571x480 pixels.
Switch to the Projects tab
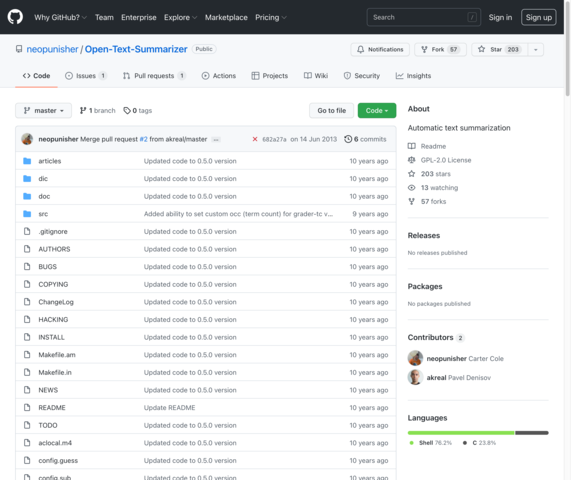[x=269, y=76]
